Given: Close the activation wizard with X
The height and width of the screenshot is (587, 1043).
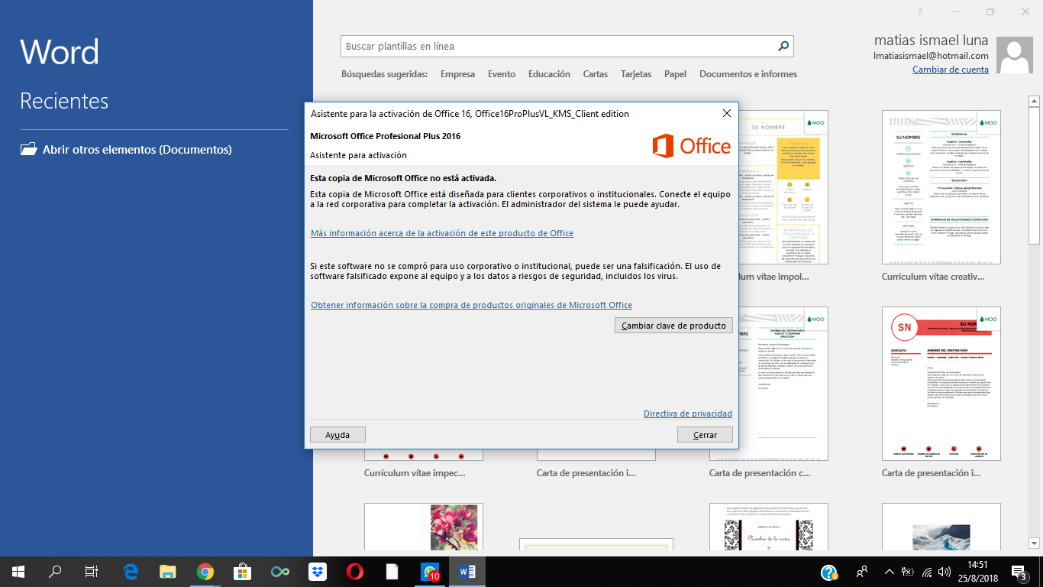Looking at the screenshot, I should click(x=726, y=113).
